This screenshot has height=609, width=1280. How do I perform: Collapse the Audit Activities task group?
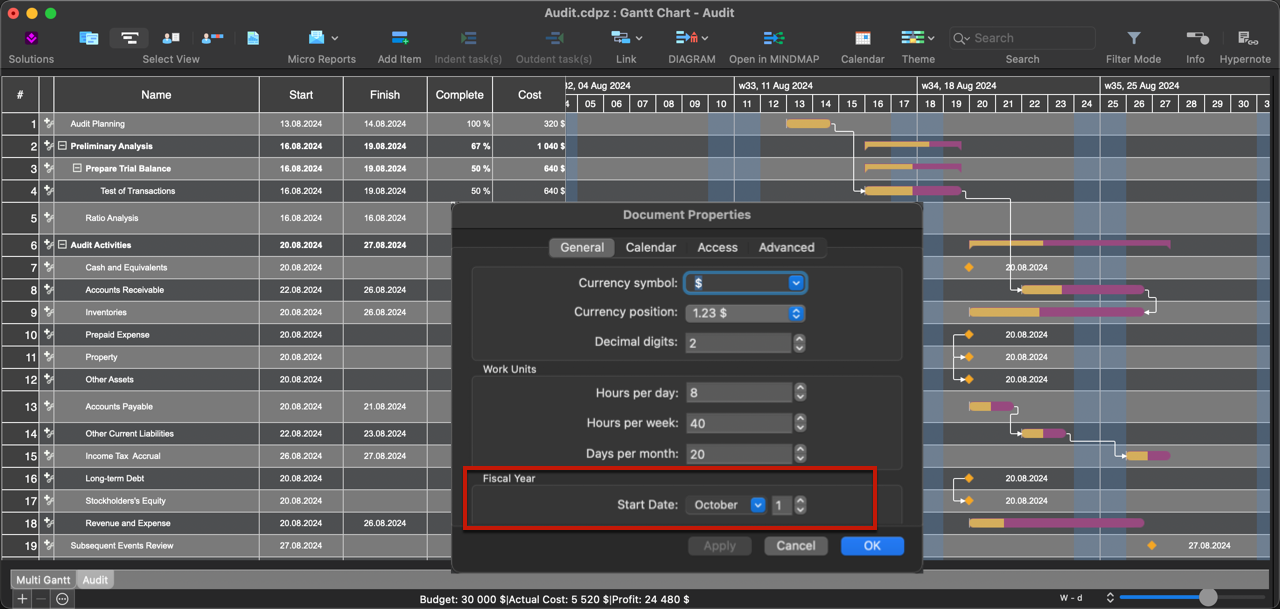click(63, 245)
